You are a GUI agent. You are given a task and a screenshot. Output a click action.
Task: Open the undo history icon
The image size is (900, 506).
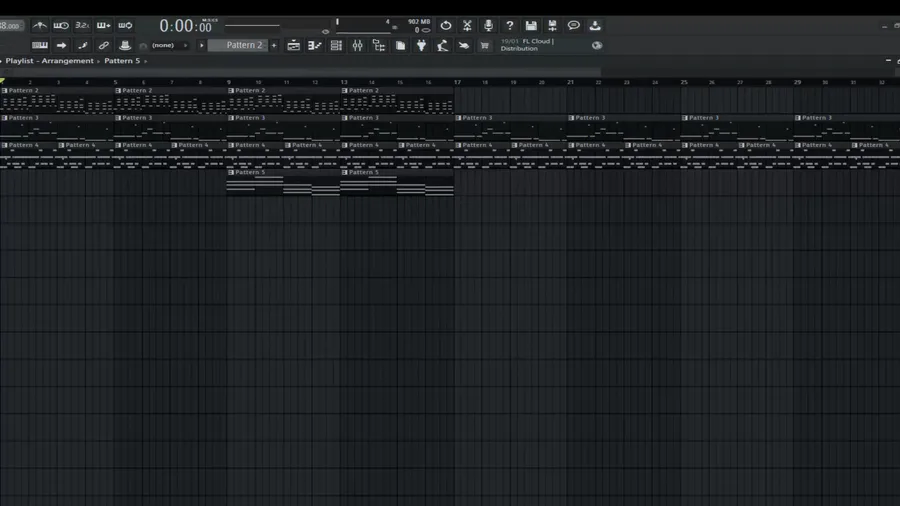click(x=445, y=25)
